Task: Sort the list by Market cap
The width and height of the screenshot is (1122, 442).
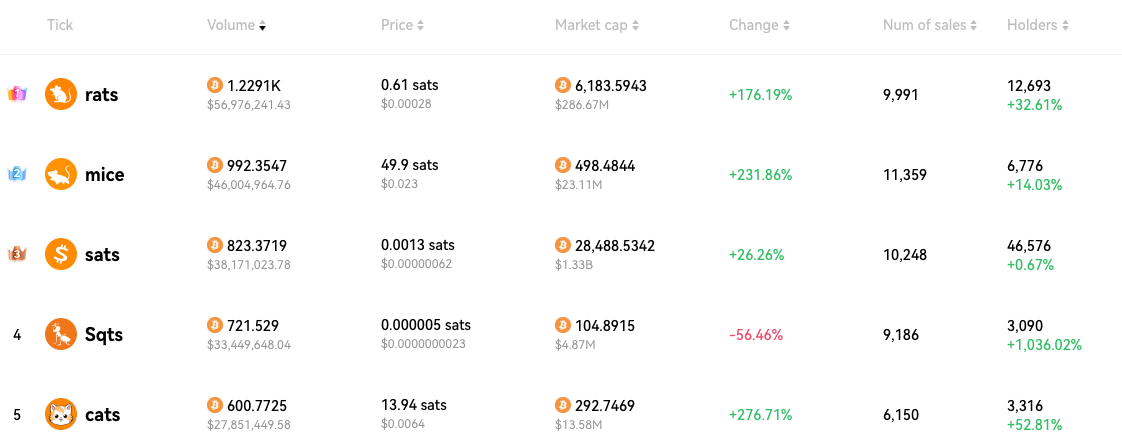Action: pyautogui.click(x=597, y=25)
